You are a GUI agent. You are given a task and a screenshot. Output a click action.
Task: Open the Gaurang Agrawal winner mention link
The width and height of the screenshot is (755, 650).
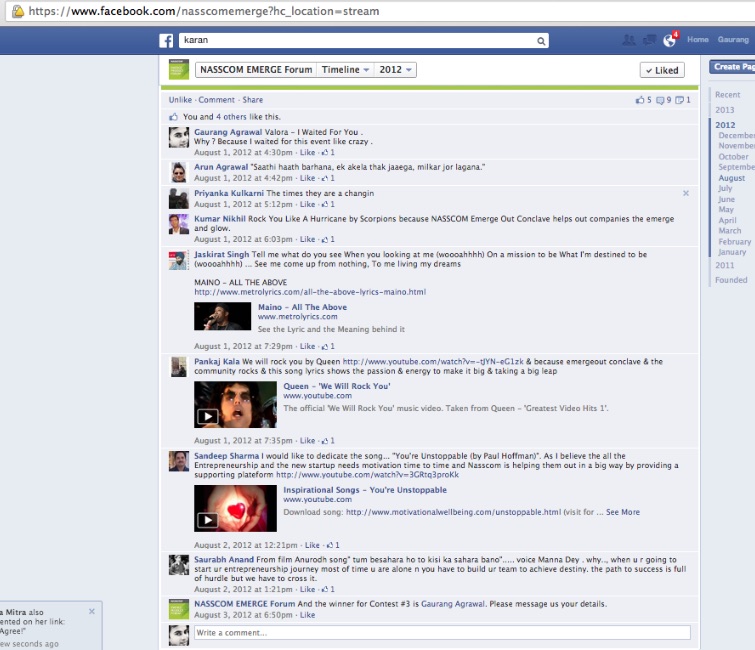pos(453,604)
